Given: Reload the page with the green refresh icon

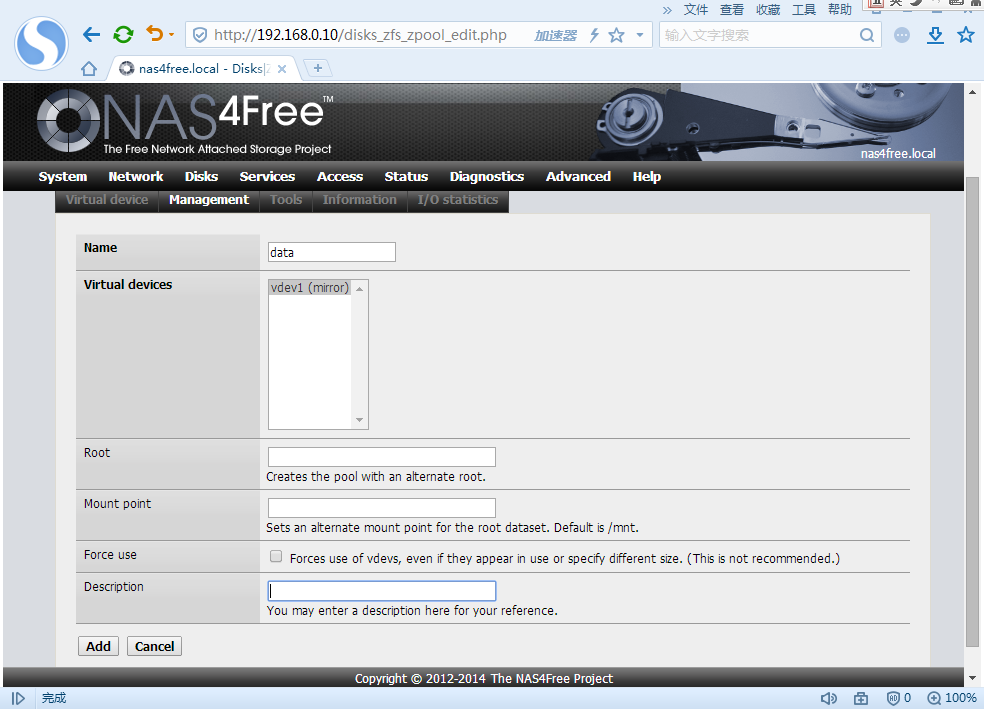Looking at the screenshot, I should [123, 35].
